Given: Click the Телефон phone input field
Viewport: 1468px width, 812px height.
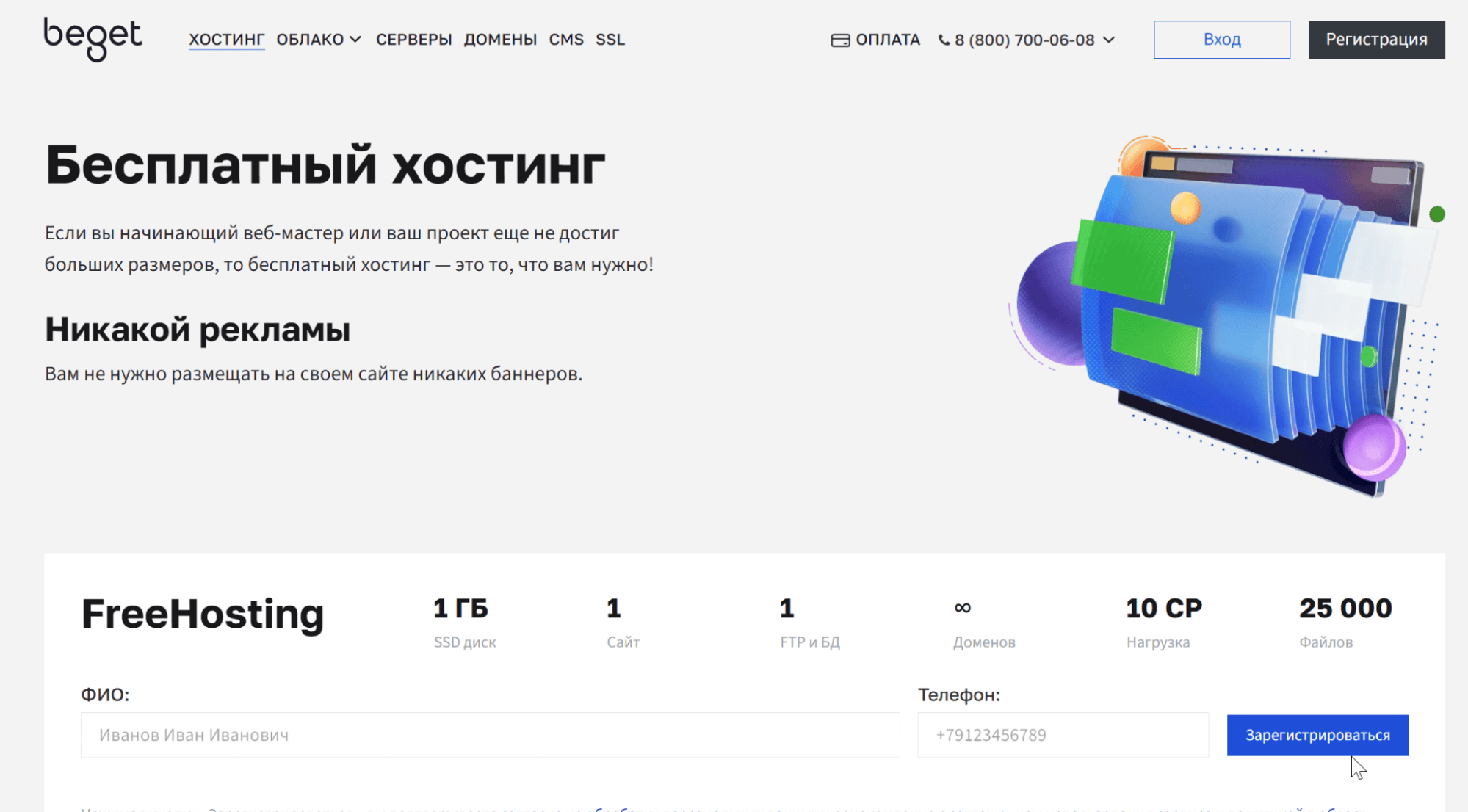Looking at the screenshot, I should [1063, 735].
